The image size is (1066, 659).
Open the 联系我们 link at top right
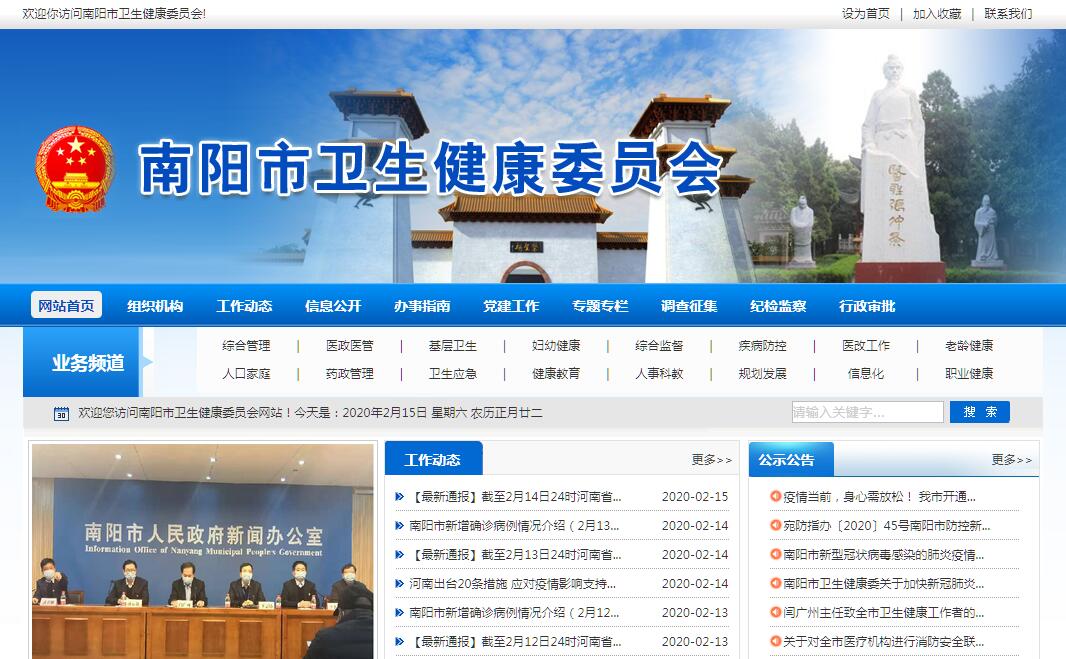coord(1008,14)
